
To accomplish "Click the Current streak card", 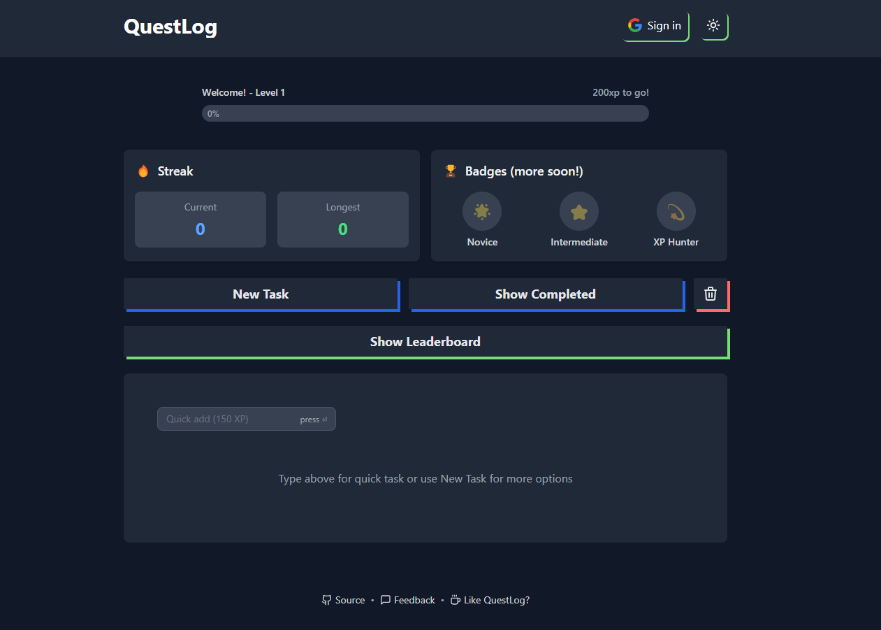I will point(200,219).
